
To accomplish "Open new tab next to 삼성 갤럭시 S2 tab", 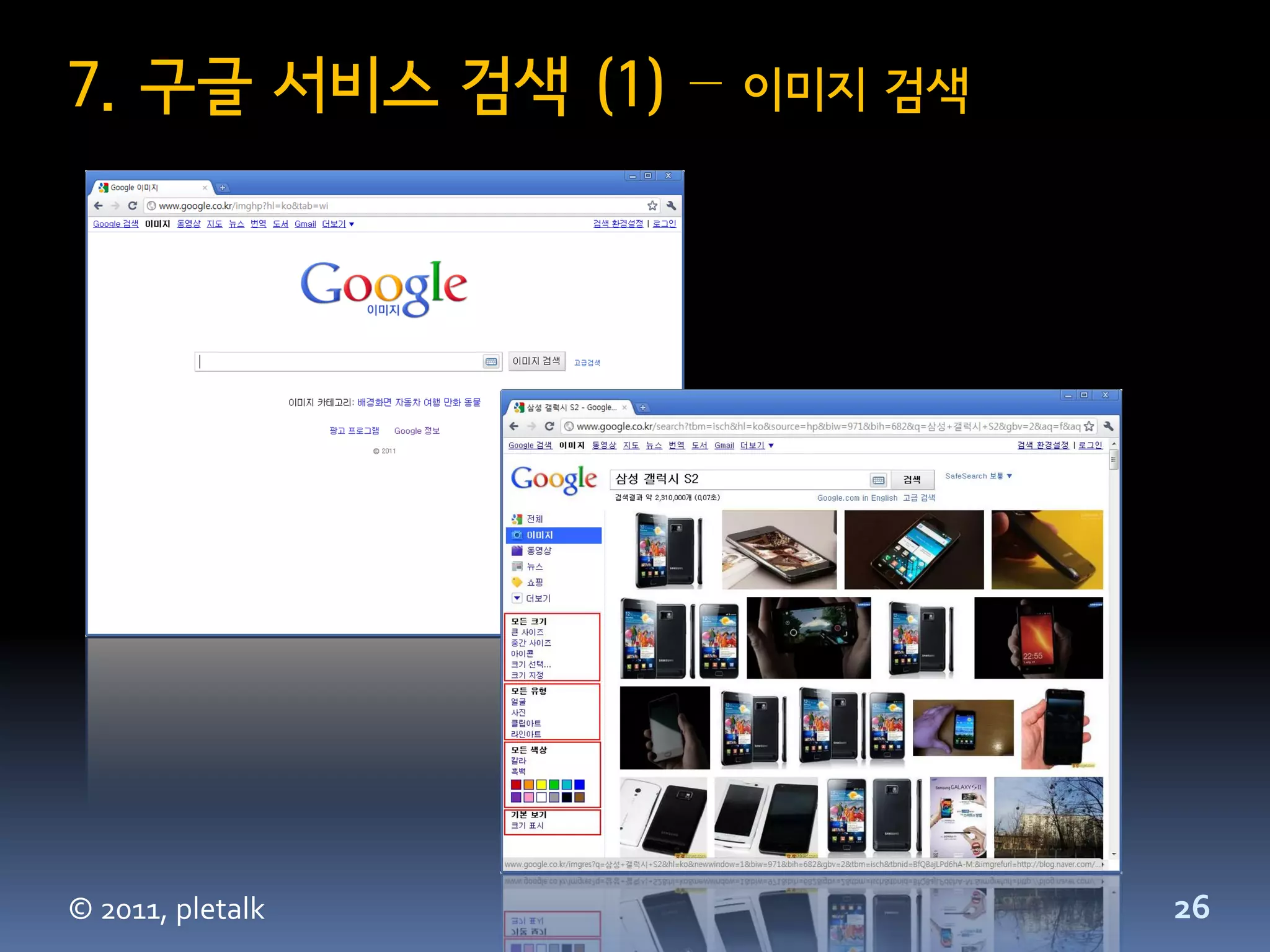I will 643,408.
